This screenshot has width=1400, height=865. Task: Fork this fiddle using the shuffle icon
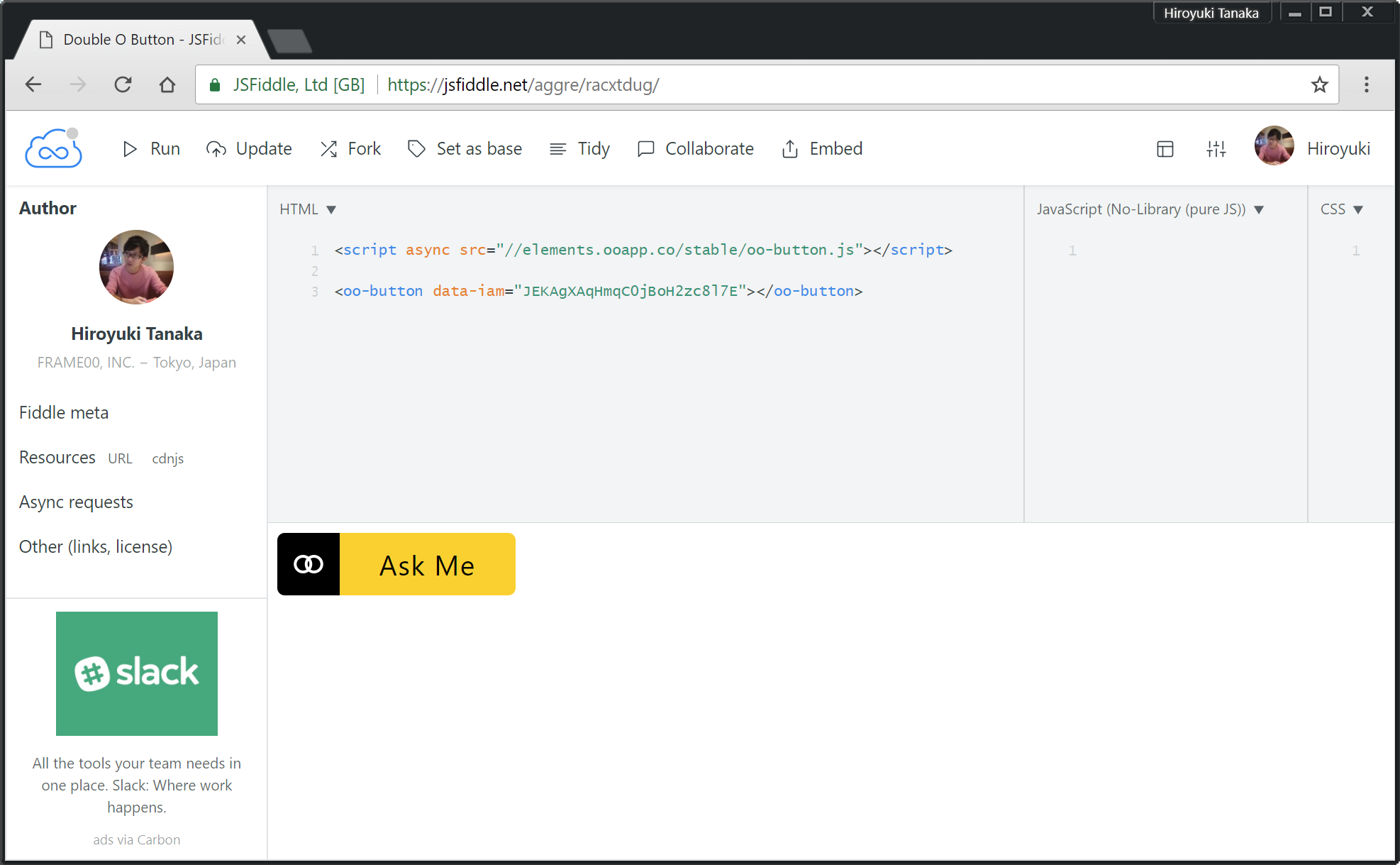tap(328, 149)
